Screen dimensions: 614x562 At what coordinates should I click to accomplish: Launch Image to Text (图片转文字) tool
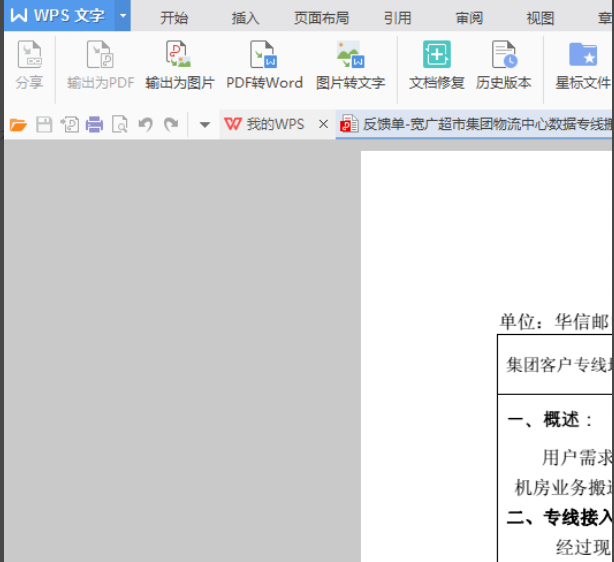(x=350, y=56)
